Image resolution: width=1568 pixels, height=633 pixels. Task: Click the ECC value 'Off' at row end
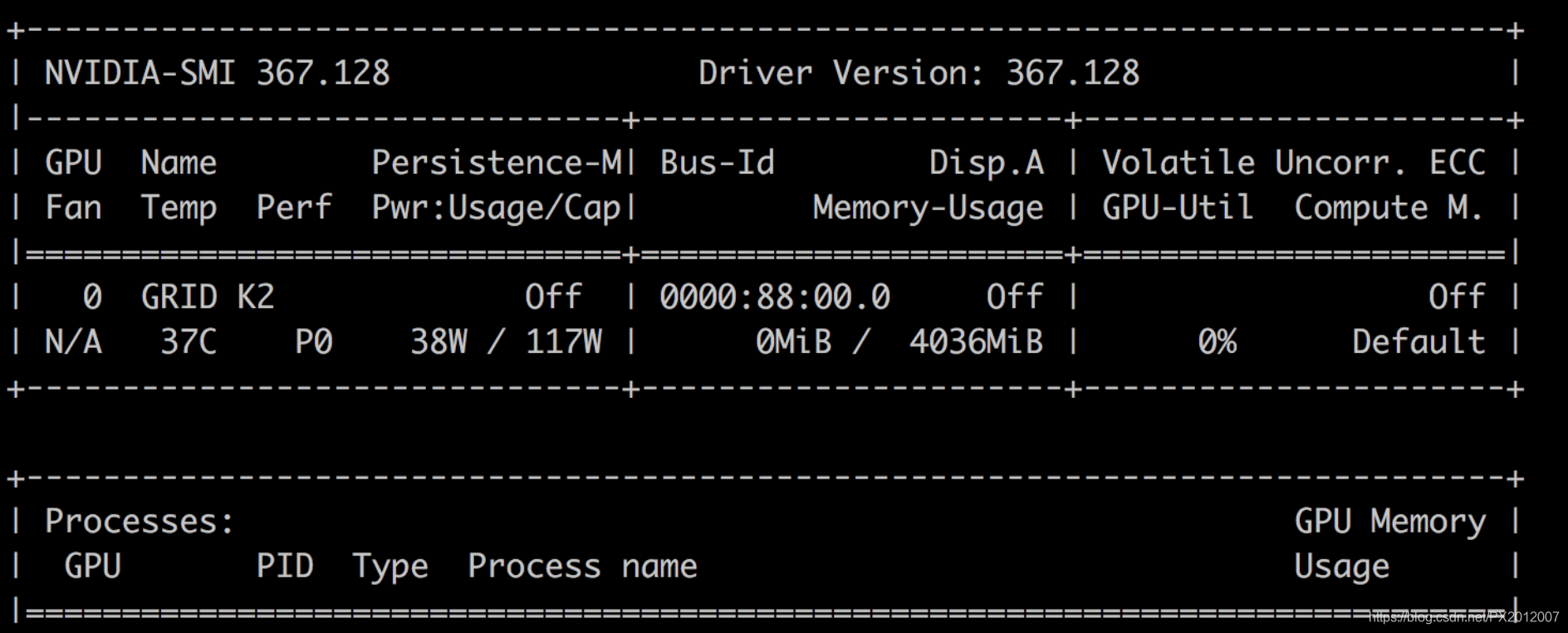pos(1457,297)
